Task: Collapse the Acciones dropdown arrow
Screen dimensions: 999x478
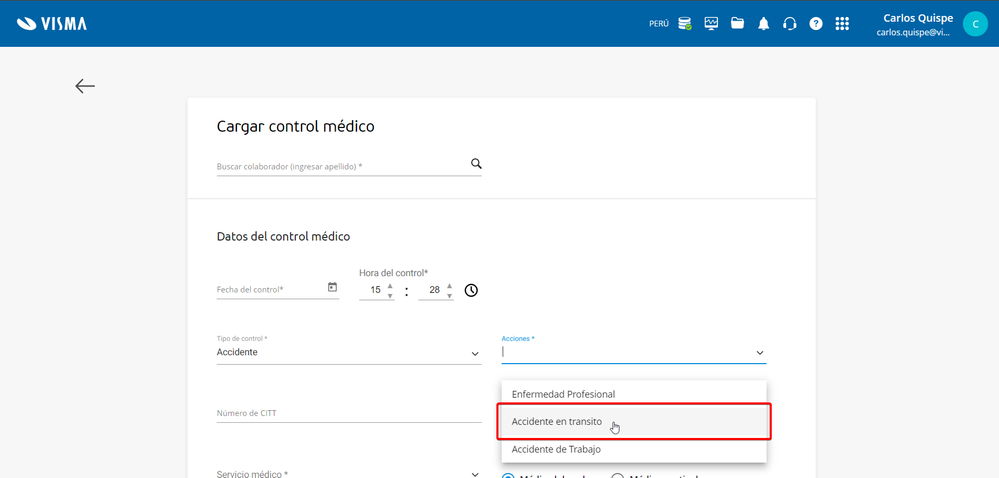Action: point(760,353)
